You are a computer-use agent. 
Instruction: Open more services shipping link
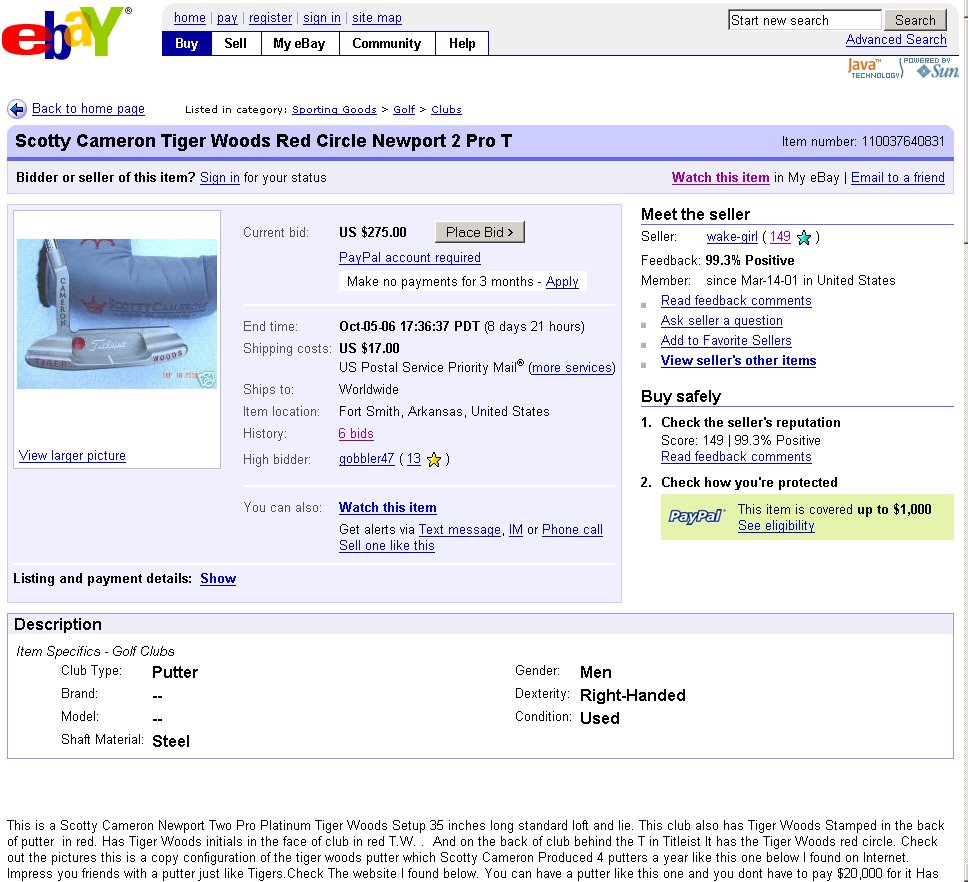(572, 368)
